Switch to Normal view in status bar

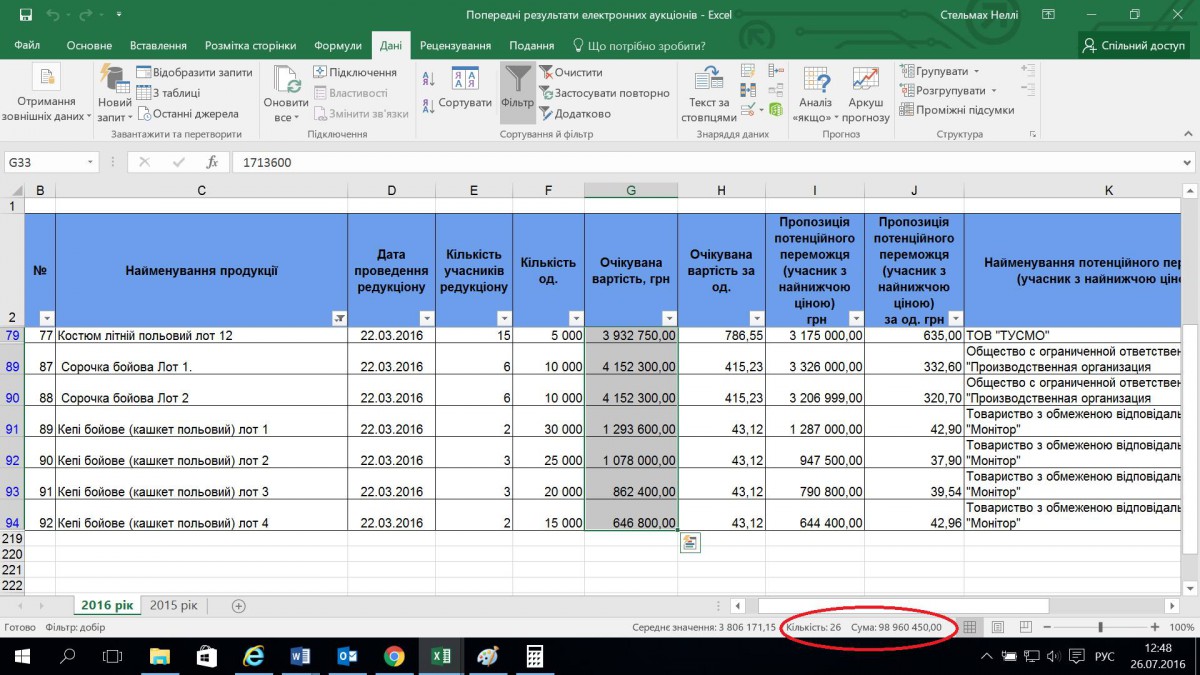tap(969, 627)
